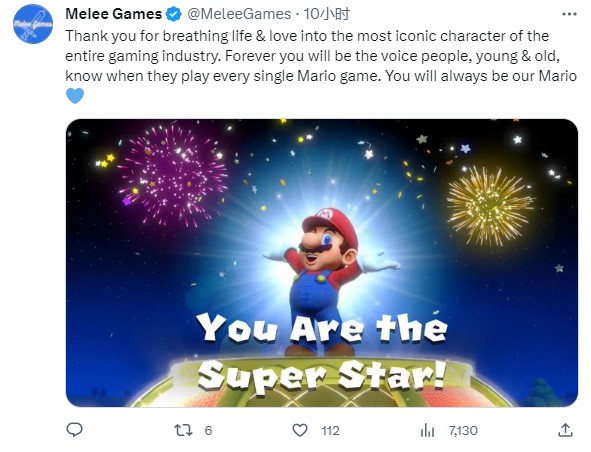Click the retweet arrows icon

click(184, 430)
